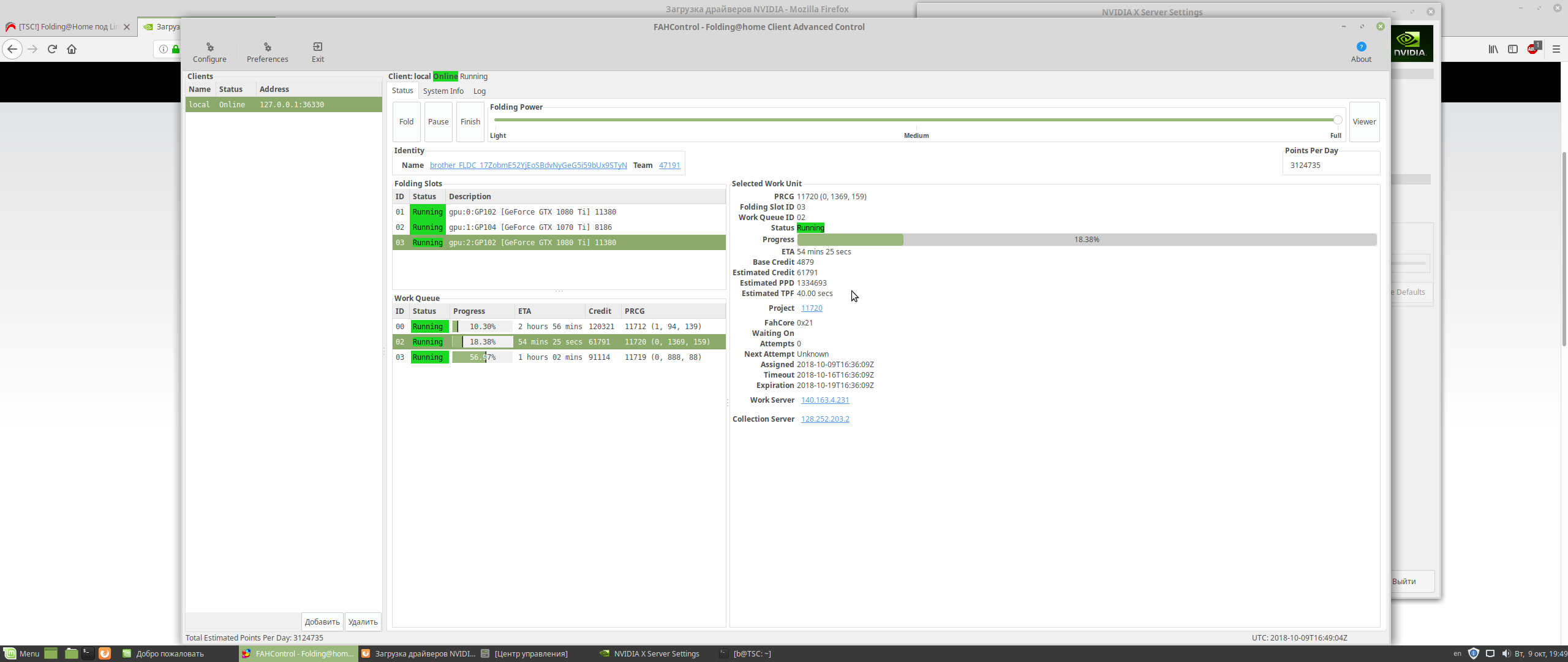Open the Firefox library icon
1568x662 pixels.
[x=1493, y=49]
